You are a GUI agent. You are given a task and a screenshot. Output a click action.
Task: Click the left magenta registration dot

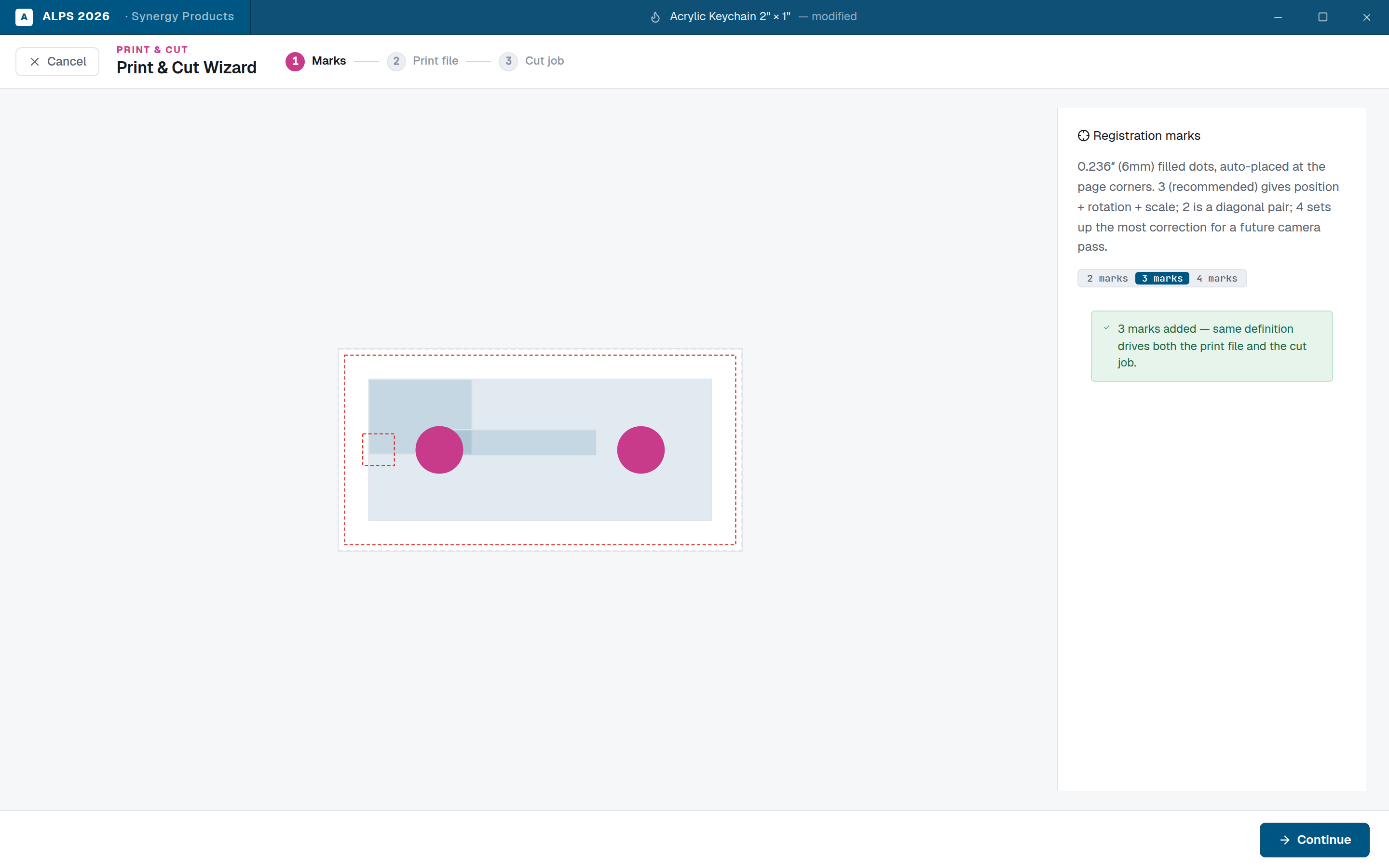(x=439, y=449)
